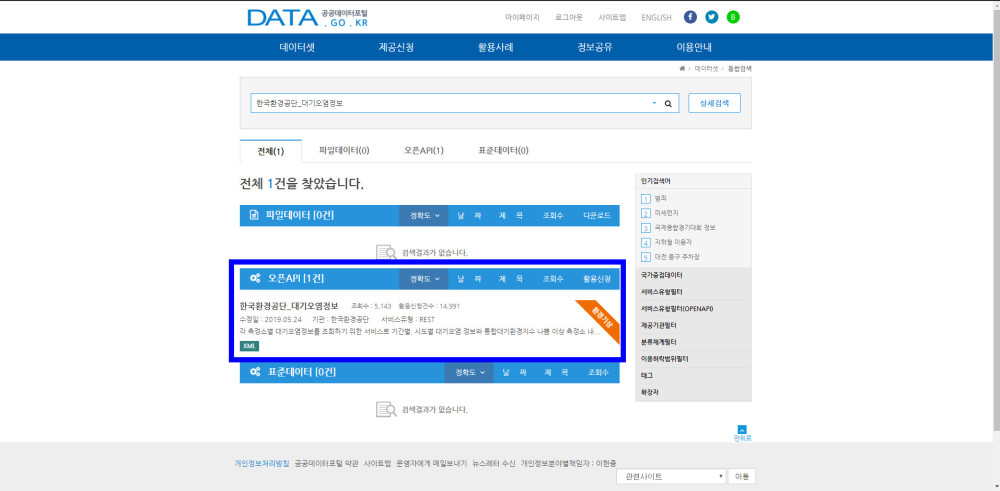Screen dimensions: 1000x491
Task: Open the Facebook page icon
Action: tap(690, 17)
